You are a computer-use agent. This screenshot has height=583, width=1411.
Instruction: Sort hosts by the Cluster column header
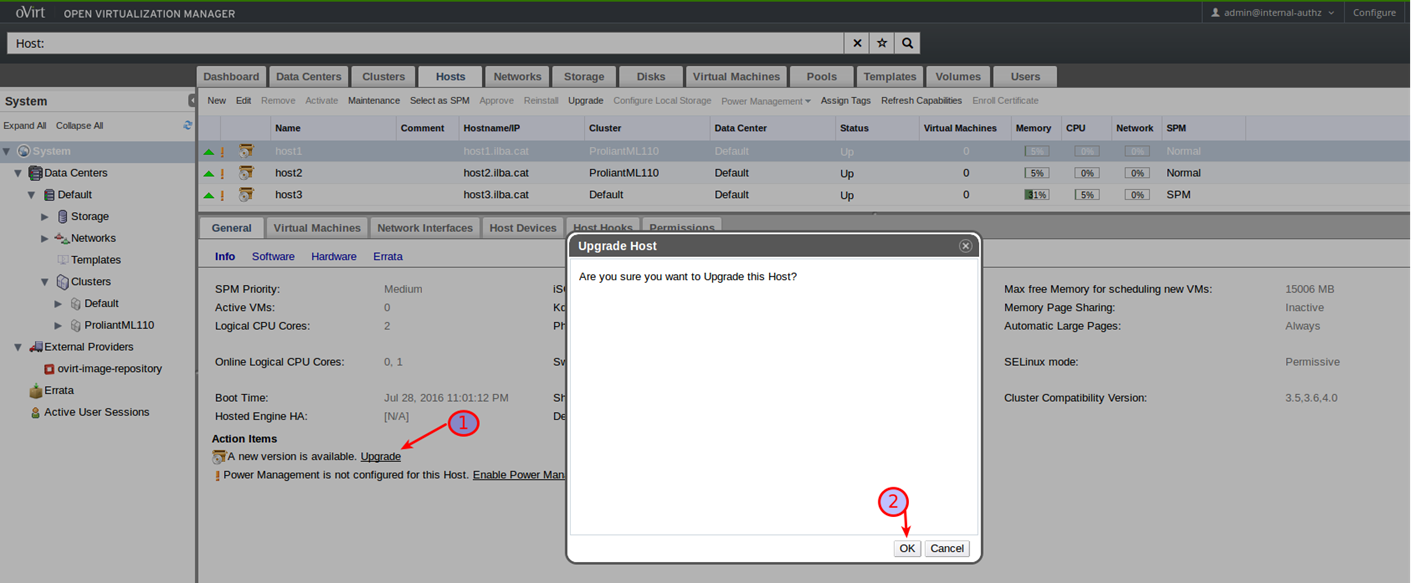click(x=647, y=128)
